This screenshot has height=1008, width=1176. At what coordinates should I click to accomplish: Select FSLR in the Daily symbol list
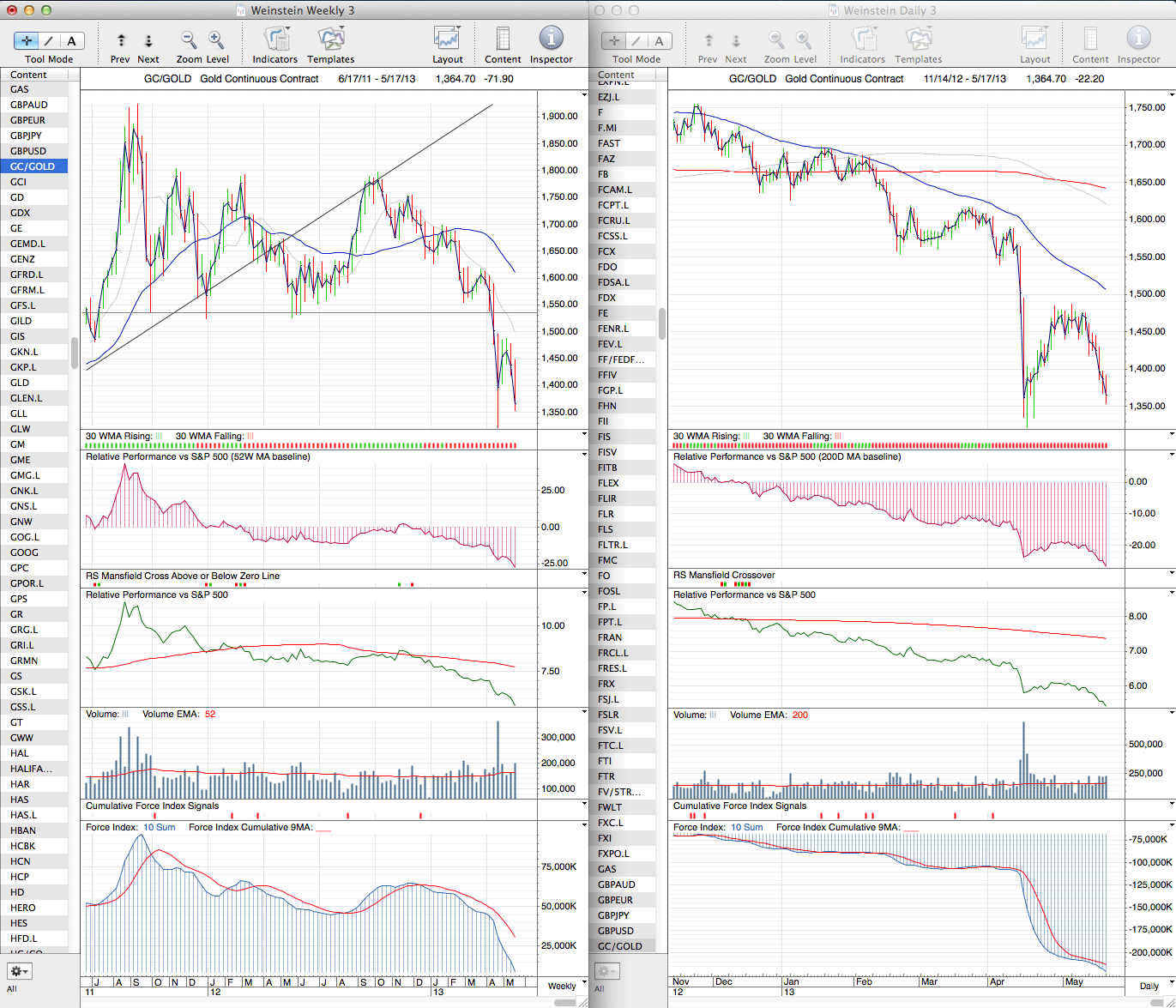608,715
